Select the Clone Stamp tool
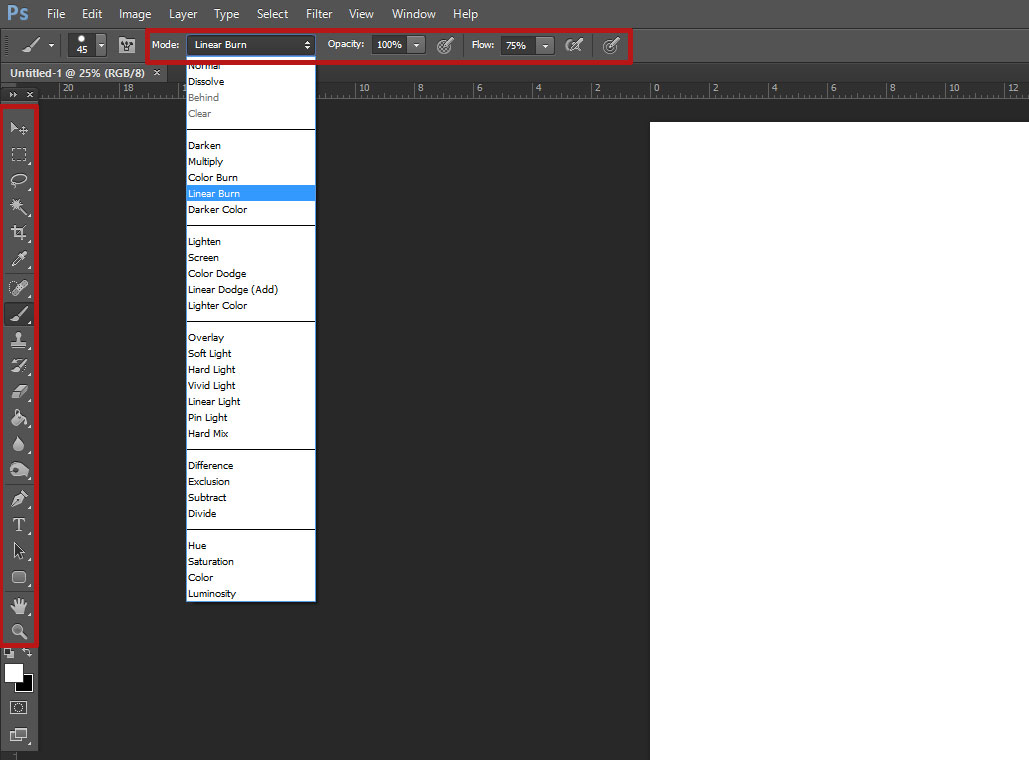 point(19,340)
